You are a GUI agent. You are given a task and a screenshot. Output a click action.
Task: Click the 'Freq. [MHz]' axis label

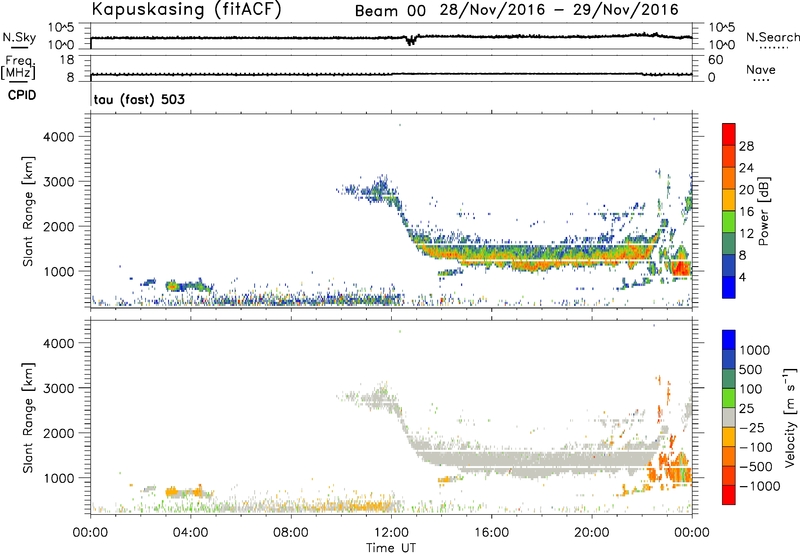19,68
